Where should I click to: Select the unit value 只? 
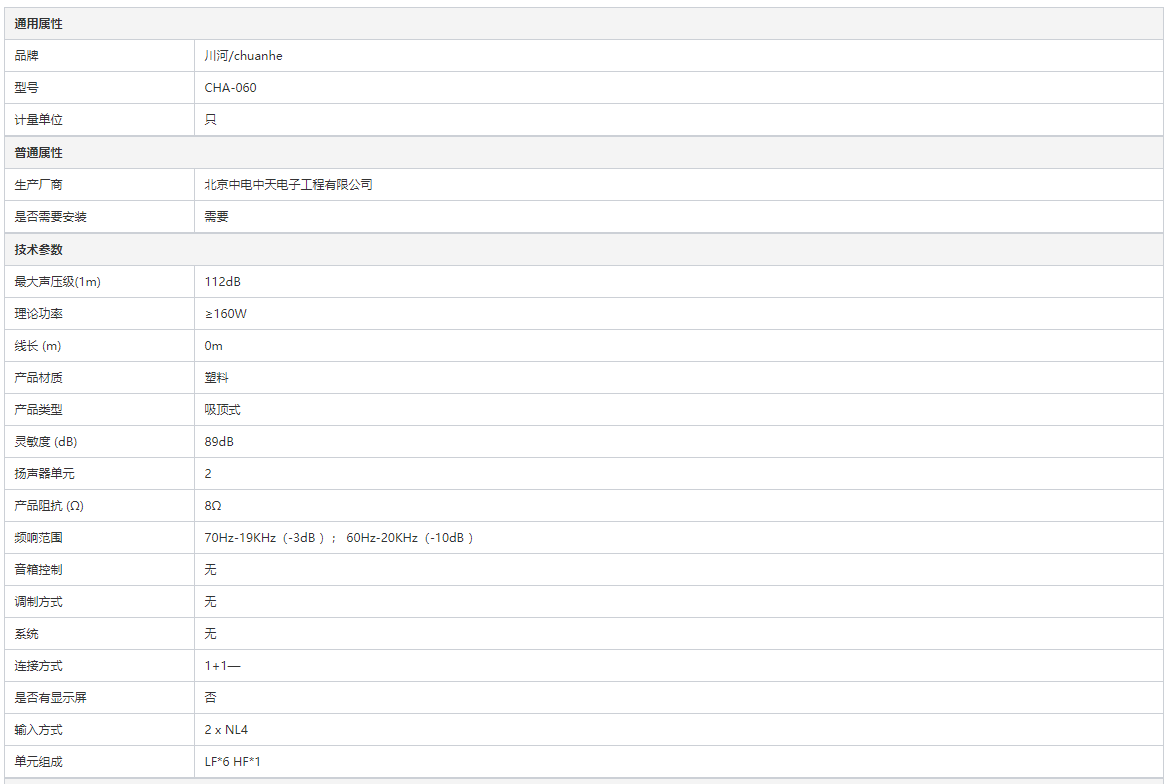pos(210,120)
